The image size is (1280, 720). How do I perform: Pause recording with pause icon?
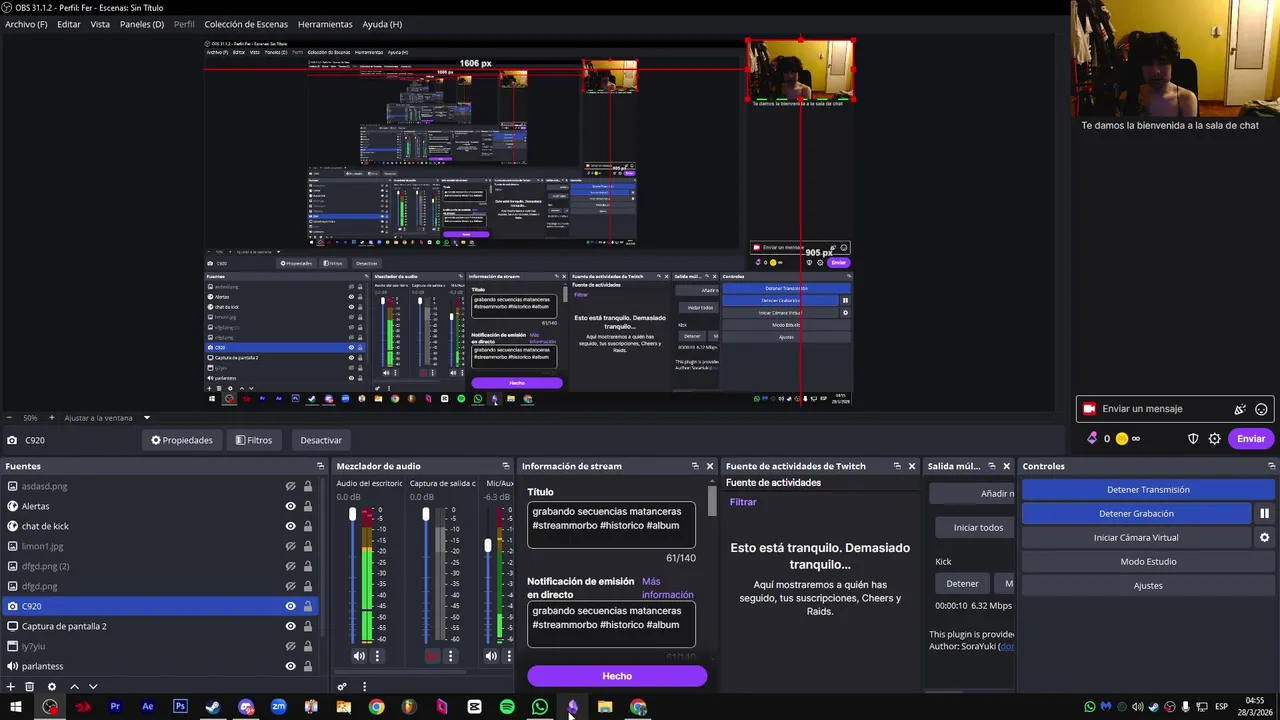(x=1264, y=513)
